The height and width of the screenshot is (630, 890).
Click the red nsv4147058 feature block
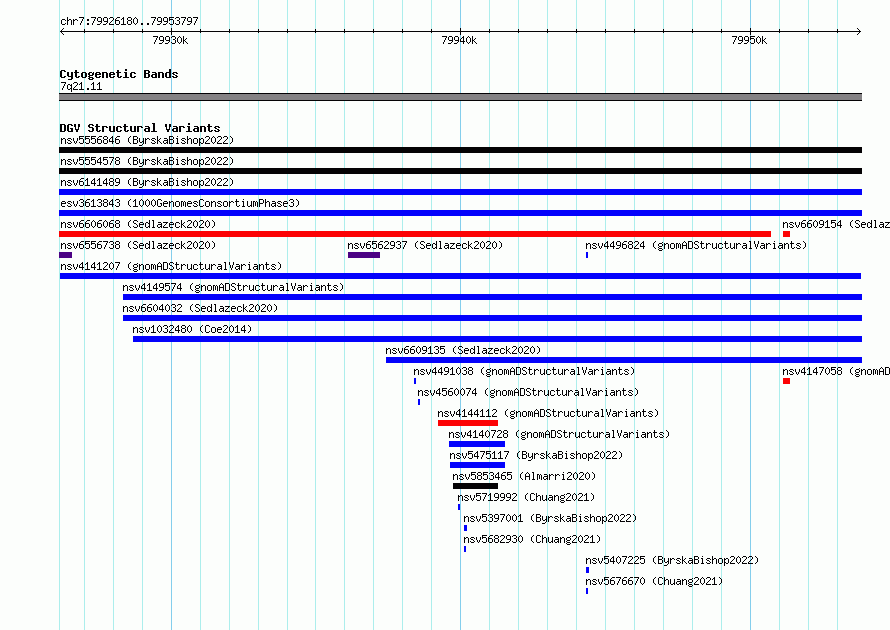click(x=786, y=381)
